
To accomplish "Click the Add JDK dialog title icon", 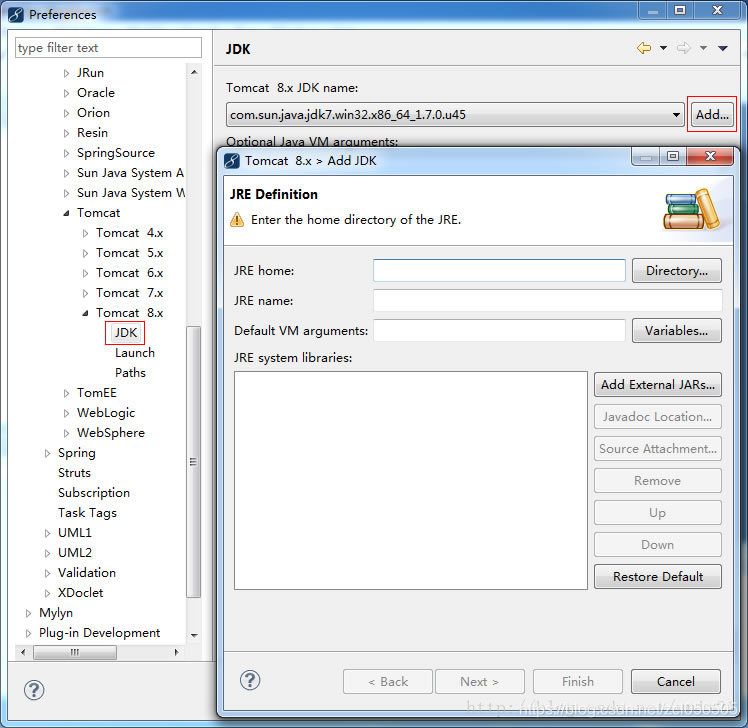I will coord(232,161).
